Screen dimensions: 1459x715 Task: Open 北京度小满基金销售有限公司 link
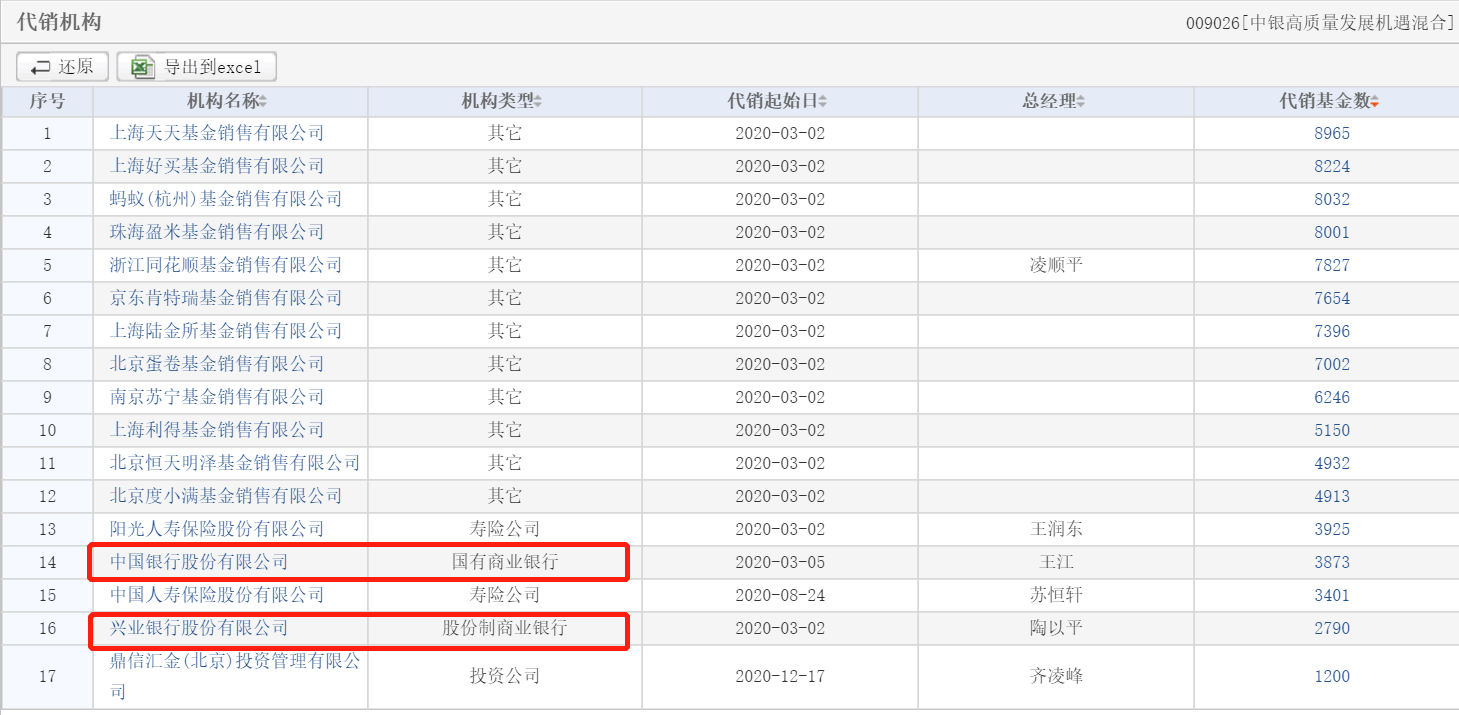point(226,496)
